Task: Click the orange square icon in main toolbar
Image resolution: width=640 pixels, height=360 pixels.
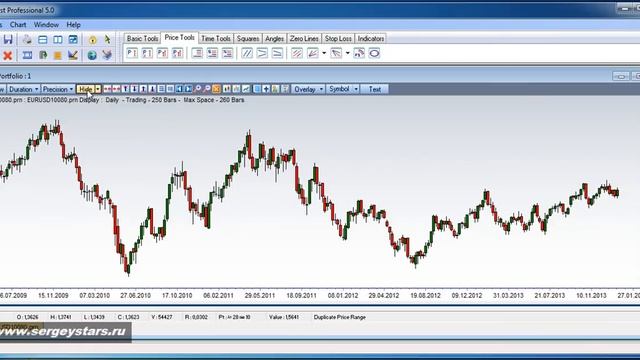Action: point(58,55)
